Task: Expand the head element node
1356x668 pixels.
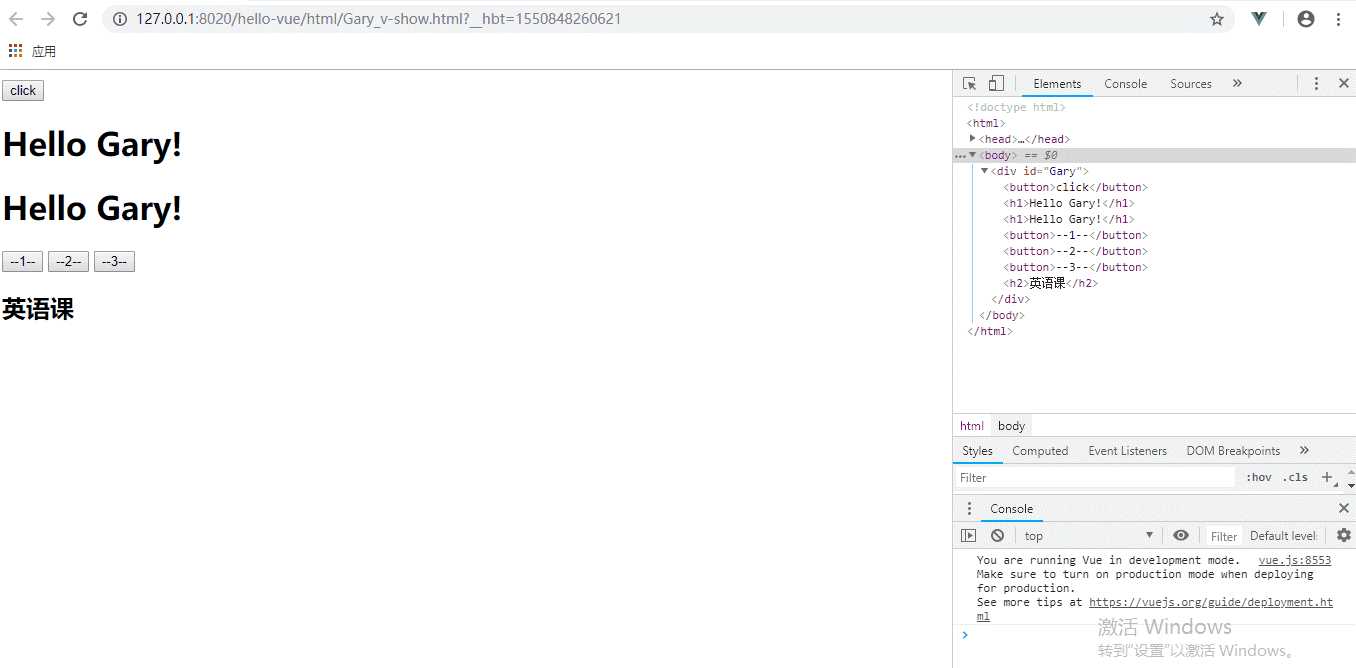Action: click(973, 139)
